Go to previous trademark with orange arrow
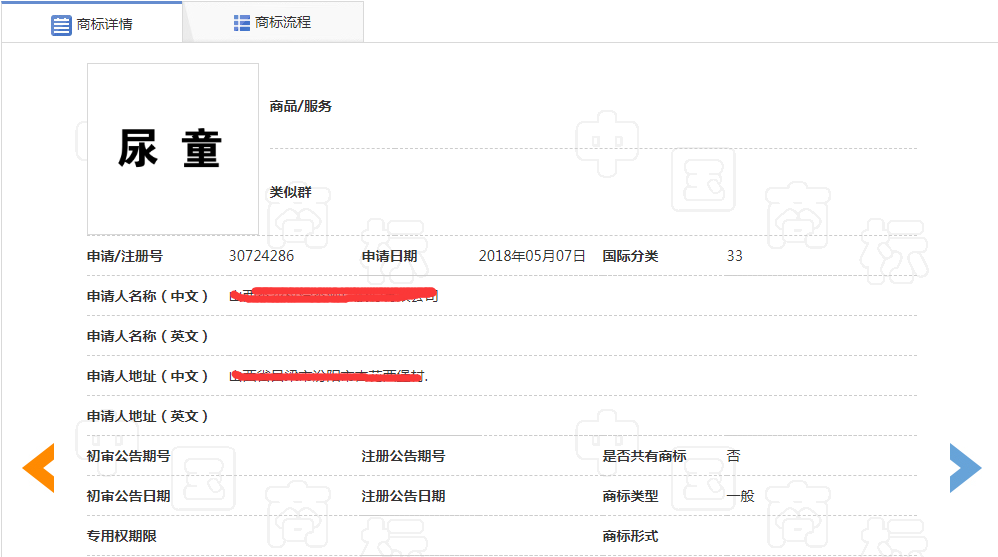Image resolution: width=998 pixels, height=557 pixels. click(38, 467)
